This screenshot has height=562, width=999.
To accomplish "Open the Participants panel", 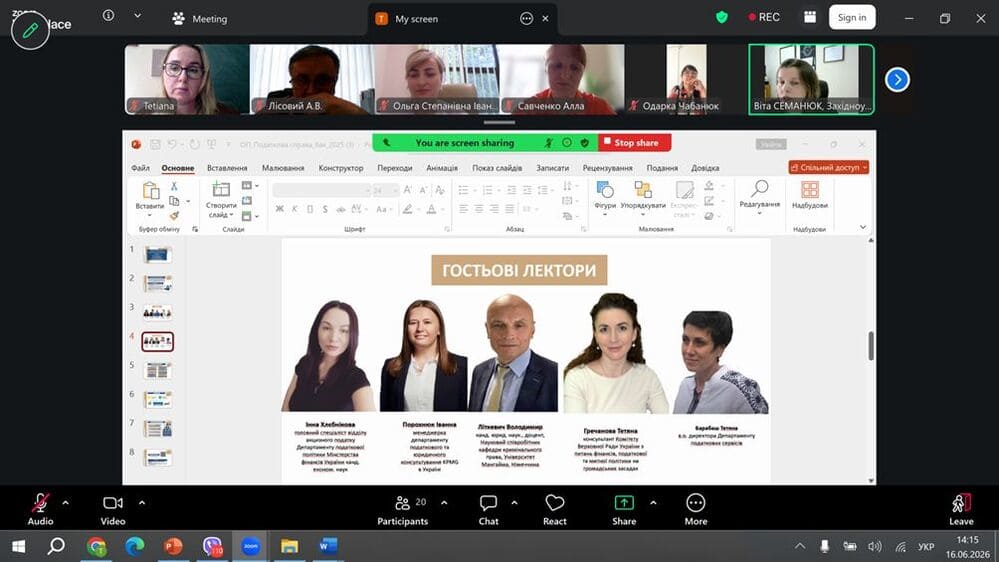I will coord(403,510).
